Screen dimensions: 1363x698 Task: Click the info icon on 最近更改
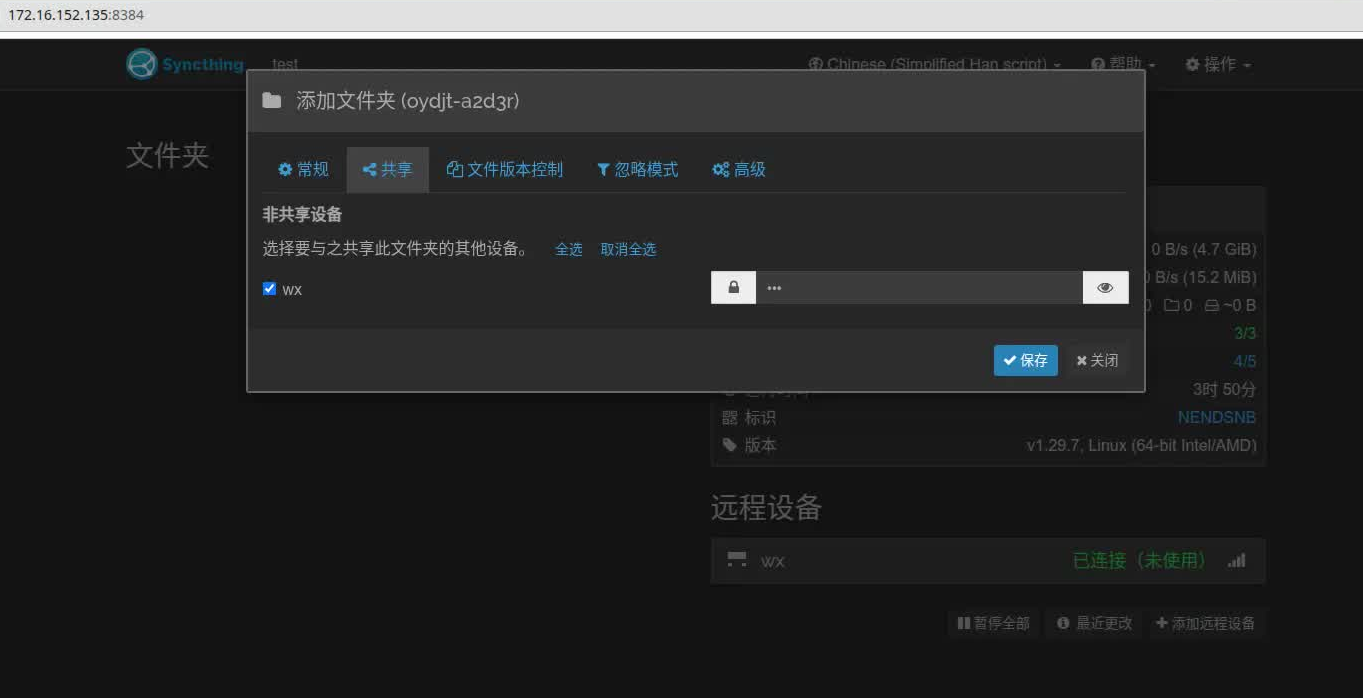[1062, 623]
